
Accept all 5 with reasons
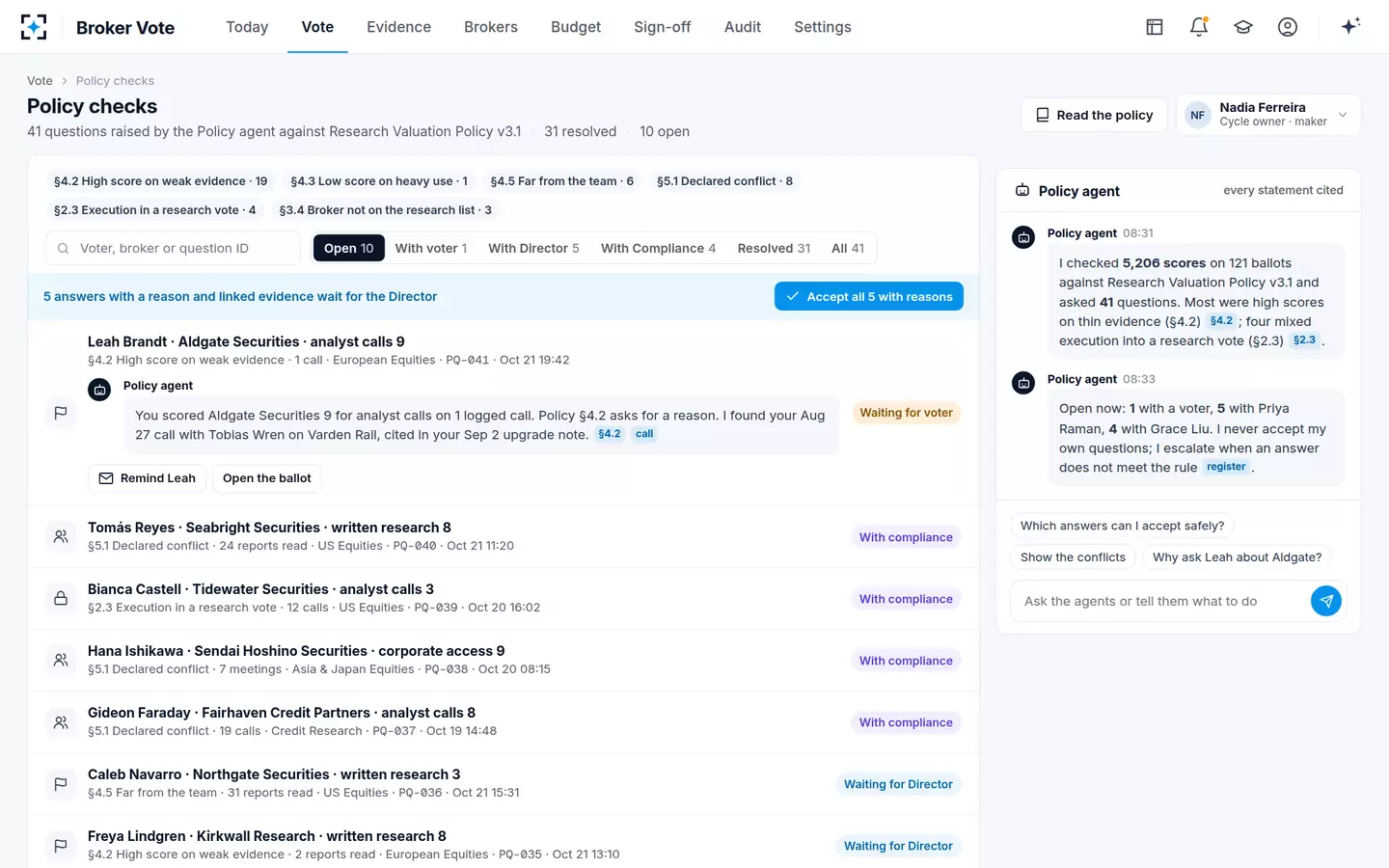(869, 296)
